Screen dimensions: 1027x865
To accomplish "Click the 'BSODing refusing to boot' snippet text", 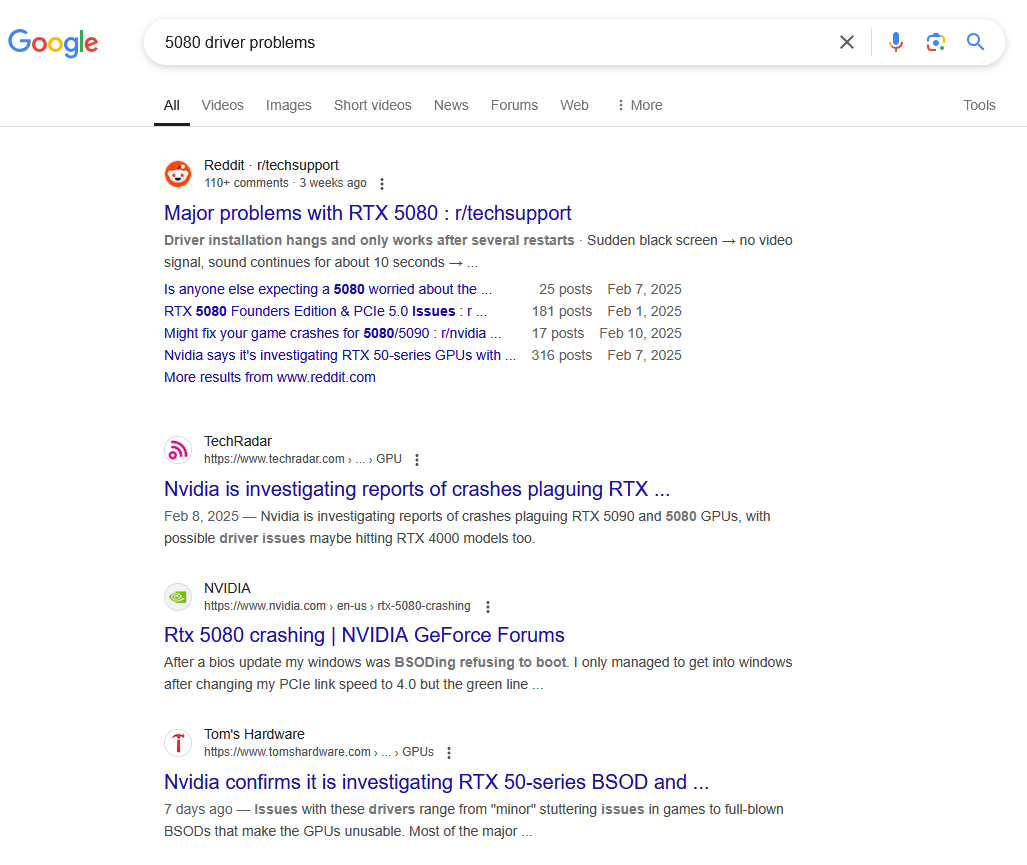I will pyautogui.click(x=480, y=662).
